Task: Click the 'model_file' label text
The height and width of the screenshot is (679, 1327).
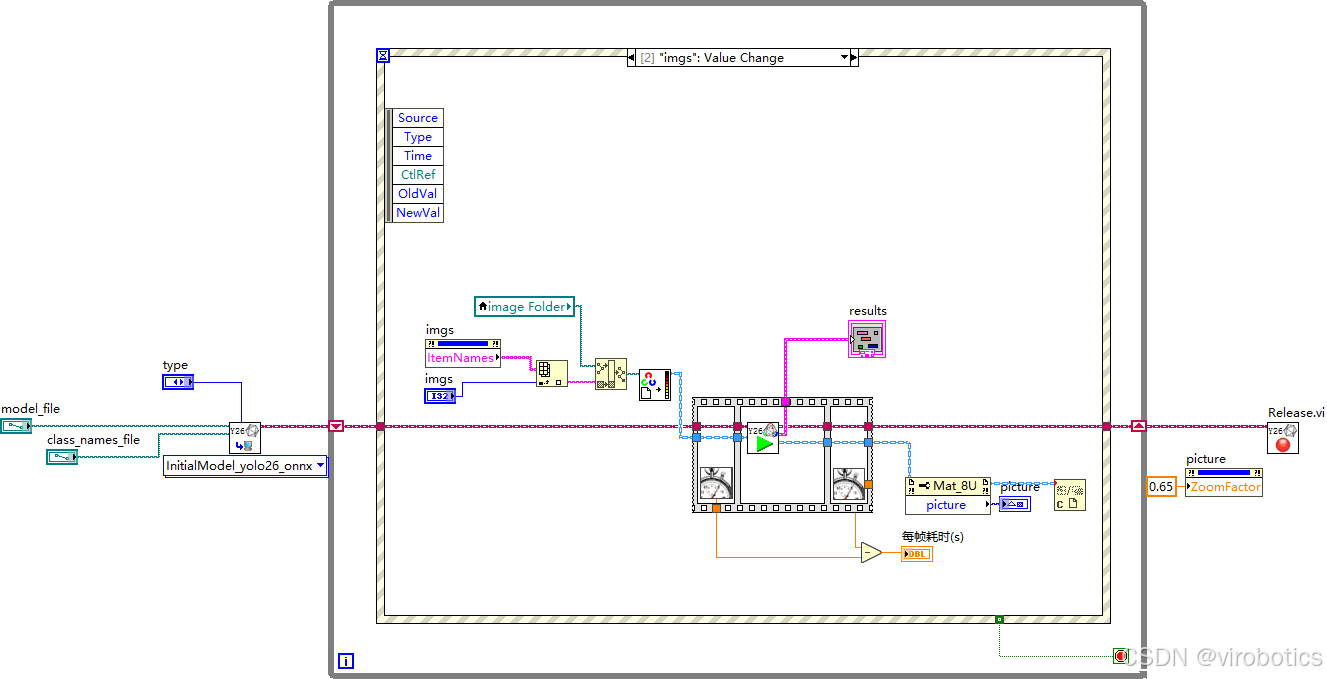Action: 30,409
